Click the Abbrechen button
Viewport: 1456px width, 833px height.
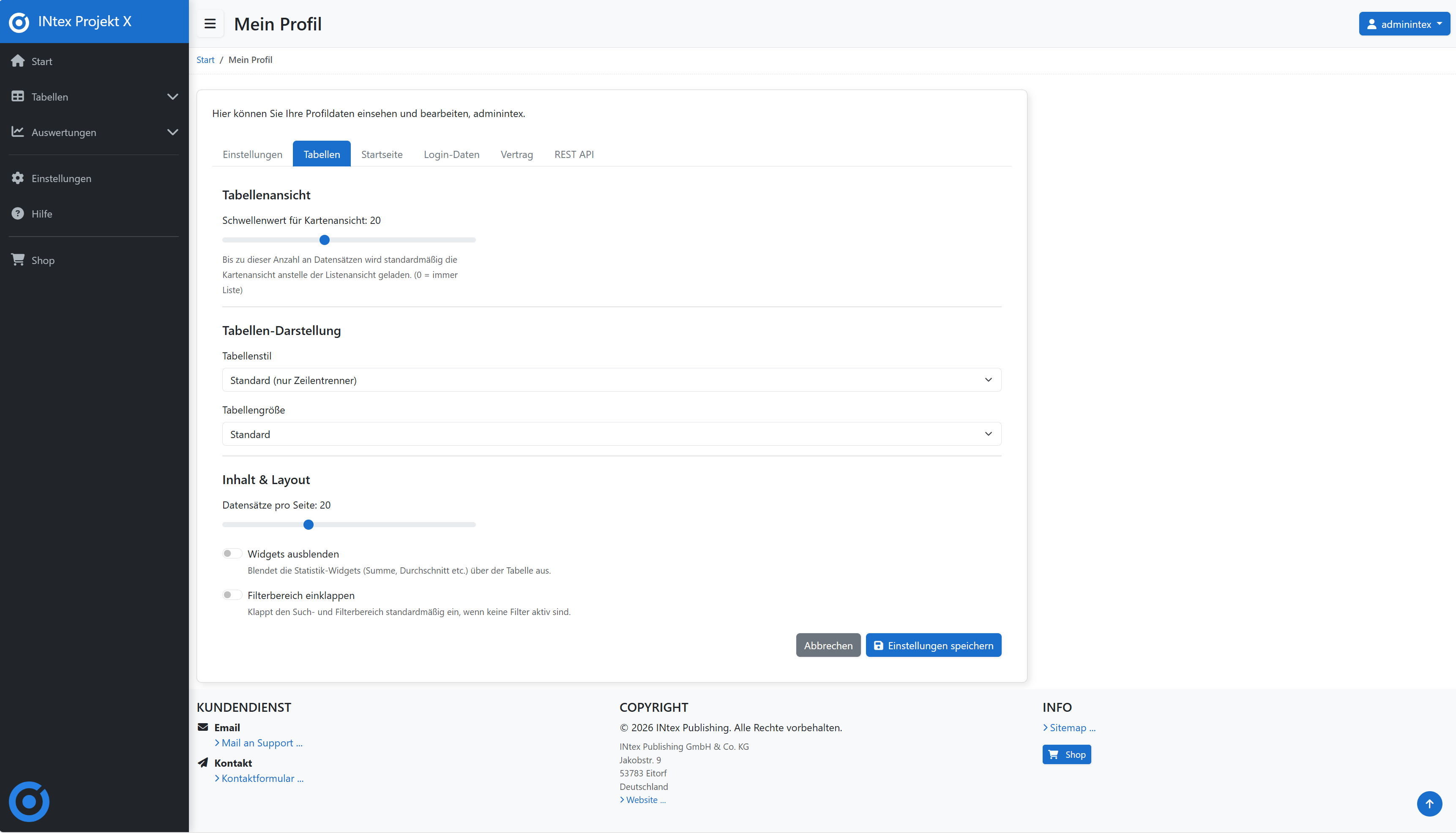tap(828, 645)
